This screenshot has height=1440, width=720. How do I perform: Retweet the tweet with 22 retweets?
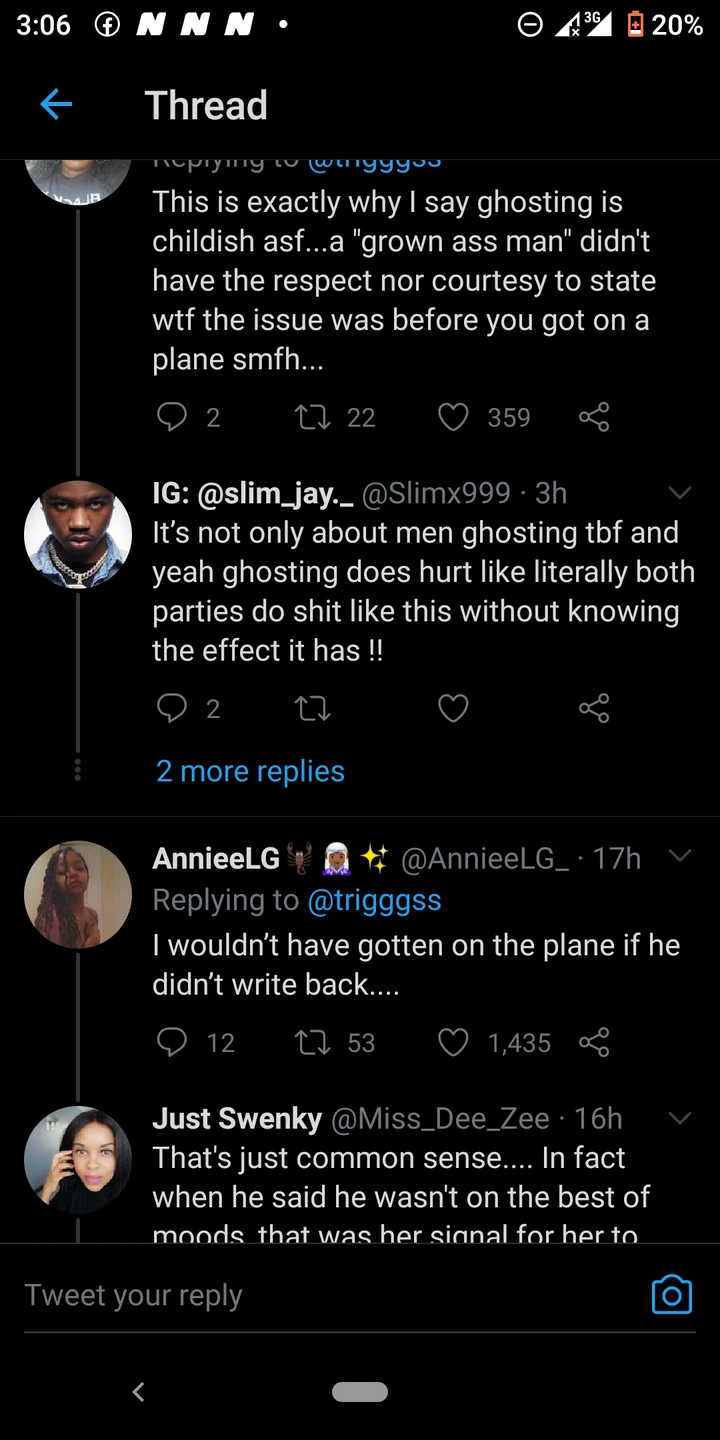pos(313,416)
